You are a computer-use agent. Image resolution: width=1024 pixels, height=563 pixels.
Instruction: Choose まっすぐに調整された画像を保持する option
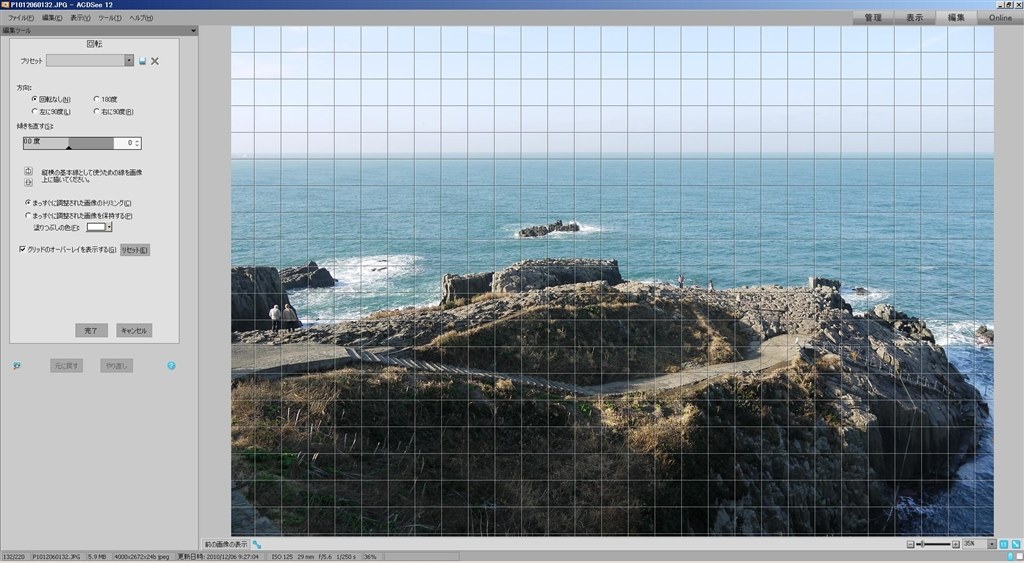(x=78, y=216)
